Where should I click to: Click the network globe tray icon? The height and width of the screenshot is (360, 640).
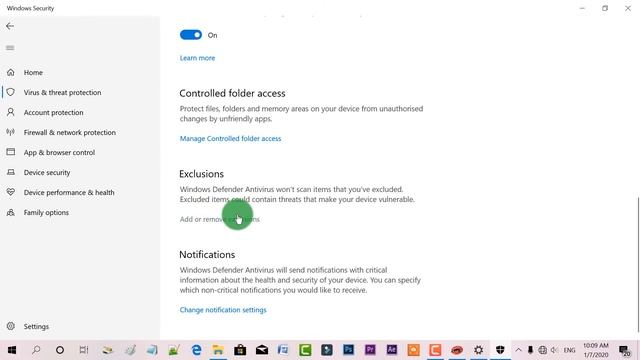(542, 350)
